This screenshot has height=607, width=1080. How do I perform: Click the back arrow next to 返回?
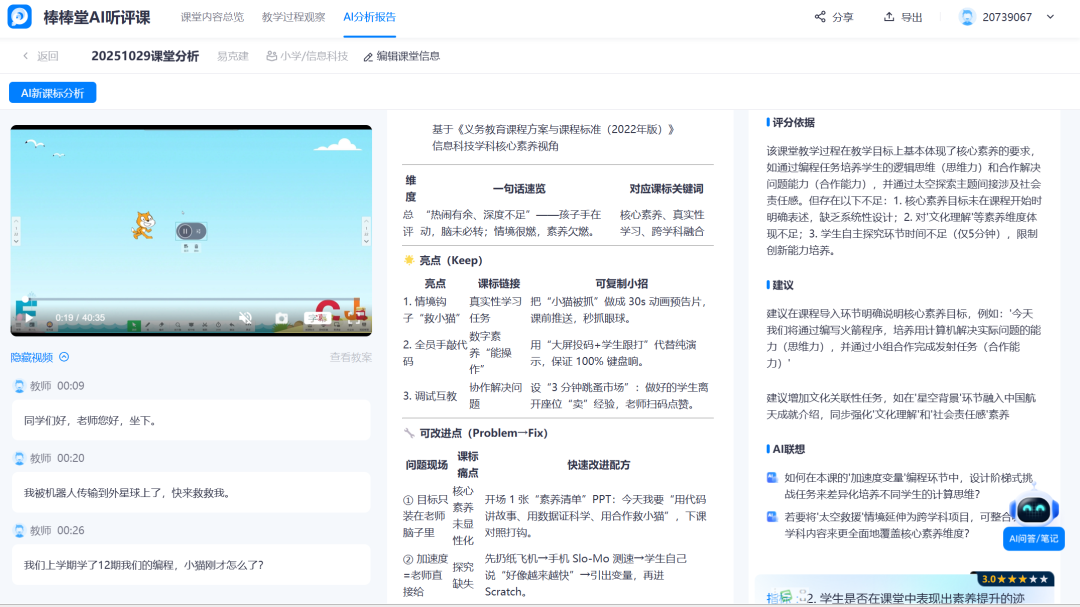pos(25,56)
